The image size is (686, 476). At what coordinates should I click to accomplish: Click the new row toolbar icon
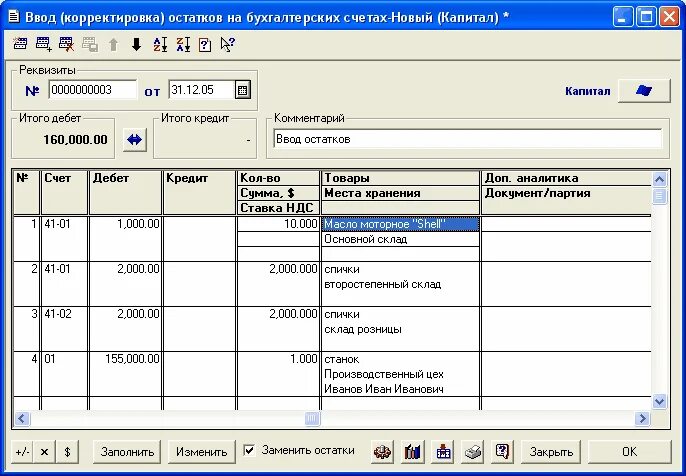[20, 44]
